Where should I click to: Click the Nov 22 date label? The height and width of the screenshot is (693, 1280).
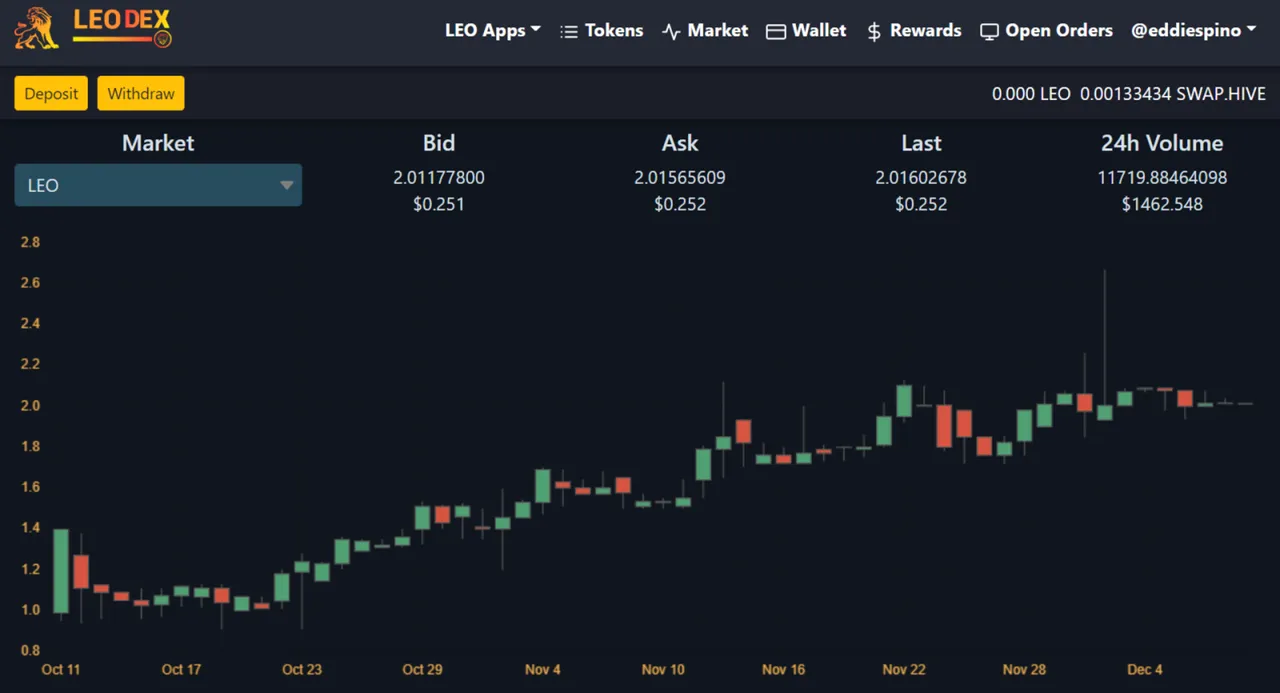click(x=904, y=669)
